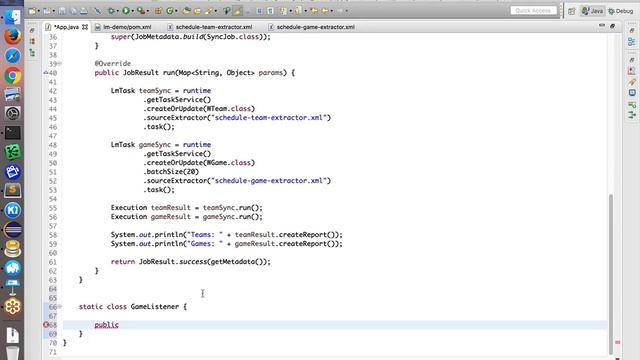Open Eclipse from the dock
Image resolution: width=640 pixels, height=360 pixels.
pos(13,230)
